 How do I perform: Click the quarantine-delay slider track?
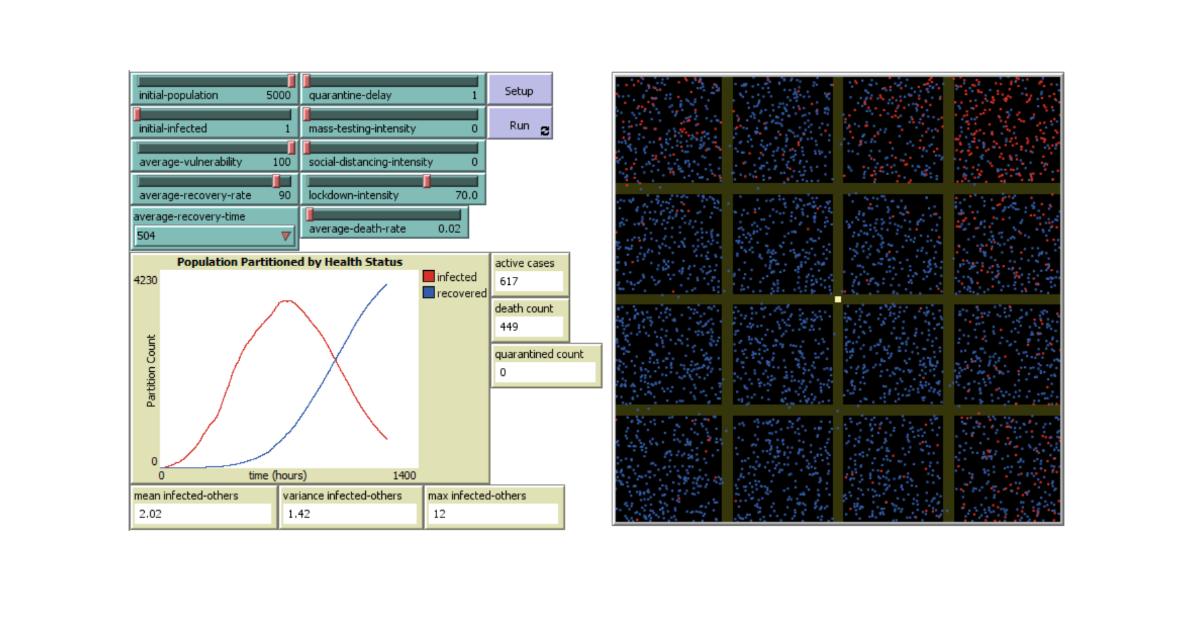390,80
